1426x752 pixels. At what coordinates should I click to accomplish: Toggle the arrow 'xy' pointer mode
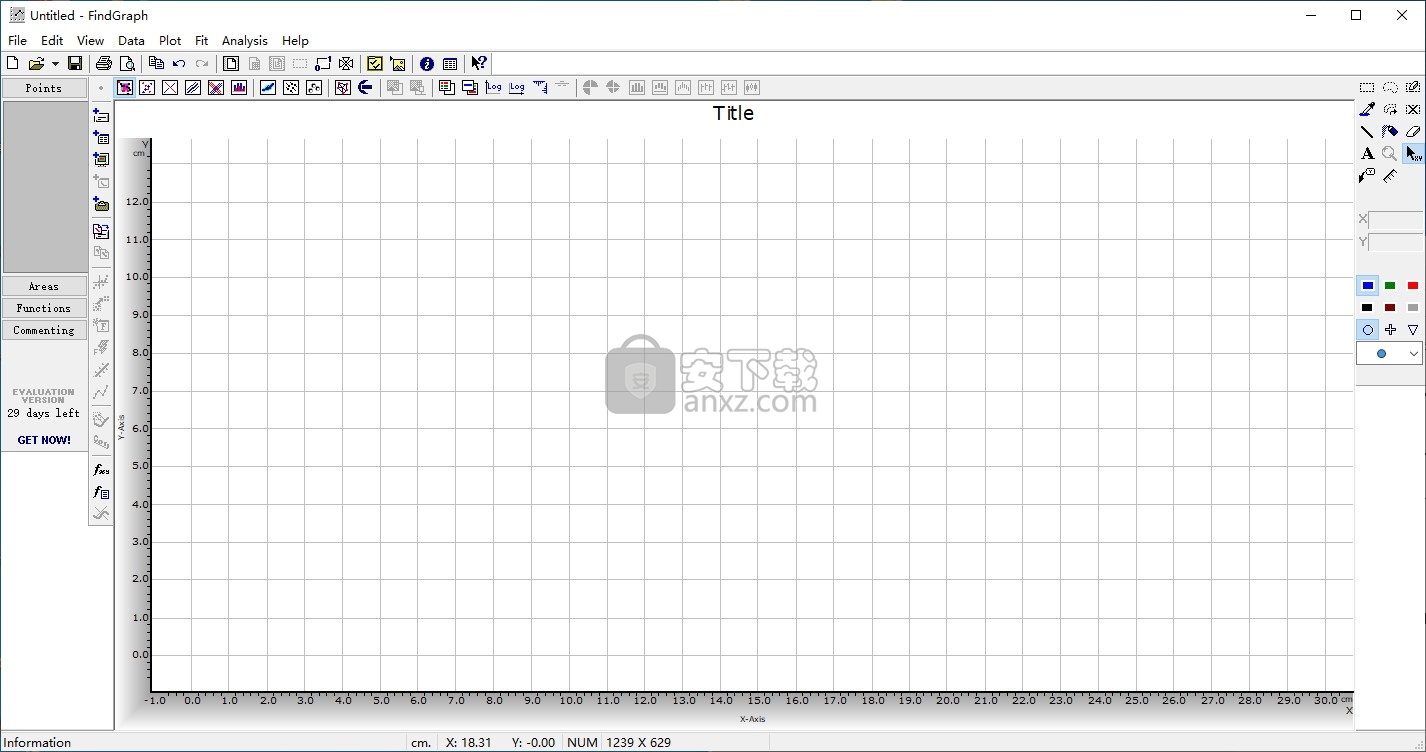pyautogui.click(x=1413, y=153)
